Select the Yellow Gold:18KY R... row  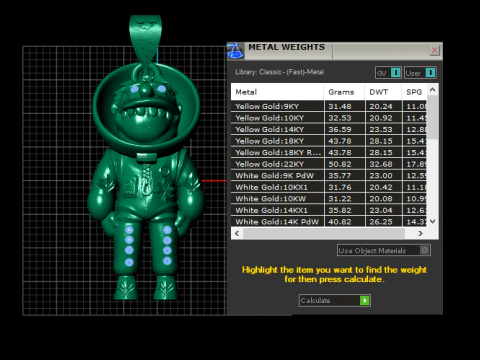(x=329, y=152)
